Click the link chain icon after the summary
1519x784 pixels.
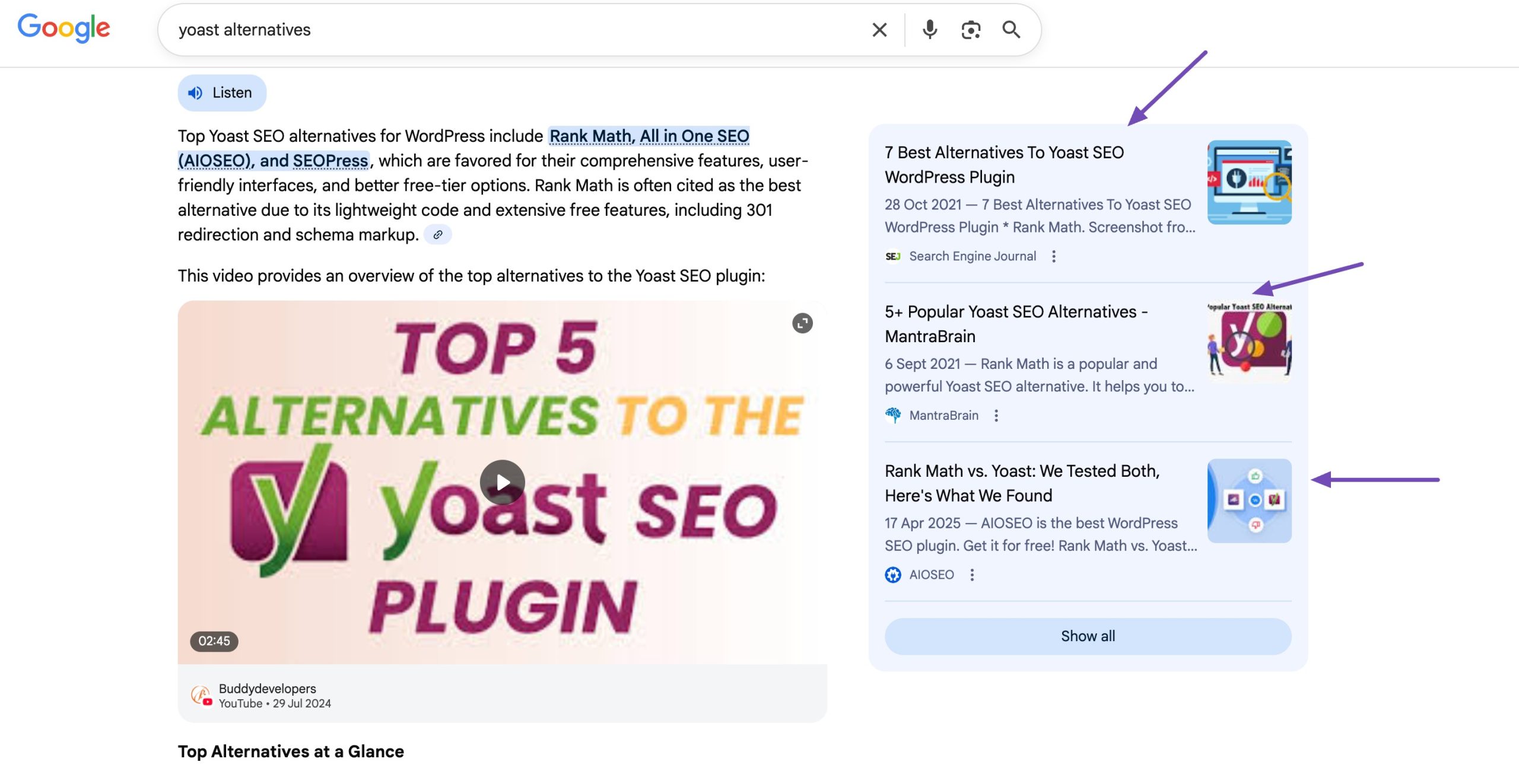pos(438,235)
